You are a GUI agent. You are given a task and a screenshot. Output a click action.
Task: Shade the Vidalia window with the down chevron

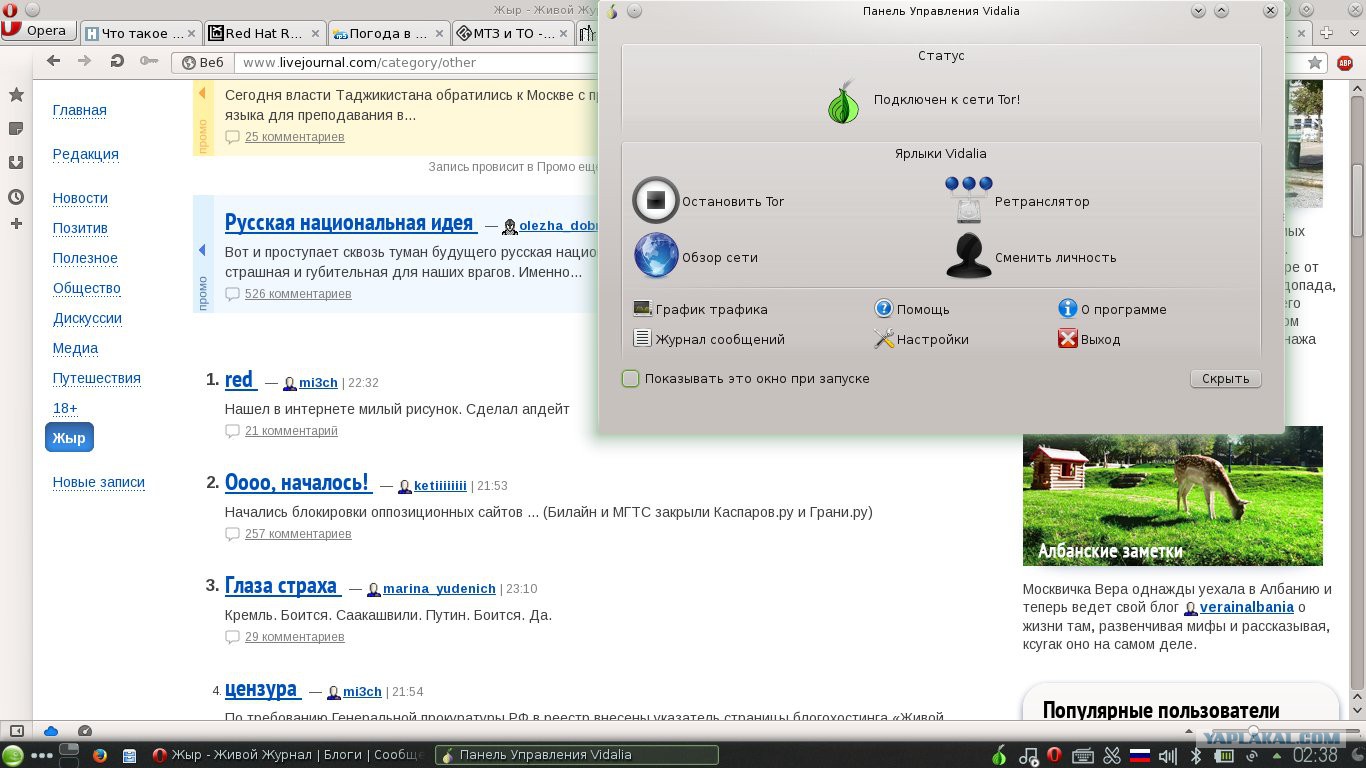pyautogui.click(x=1199, y=11)
